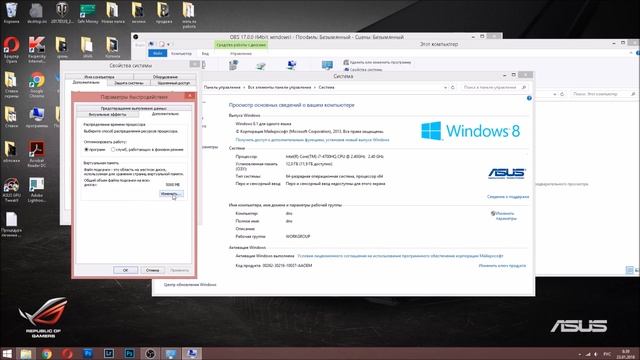Screen dimensions: 640x360
Task: Open the Support information link under ASUS logo
Action: pyautogui.click(x=508, y=197)
